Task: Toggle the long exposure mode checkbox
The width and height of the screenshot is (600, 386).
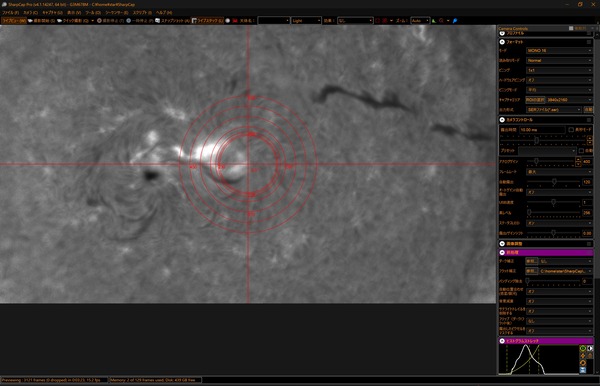Action: [571, 130]
